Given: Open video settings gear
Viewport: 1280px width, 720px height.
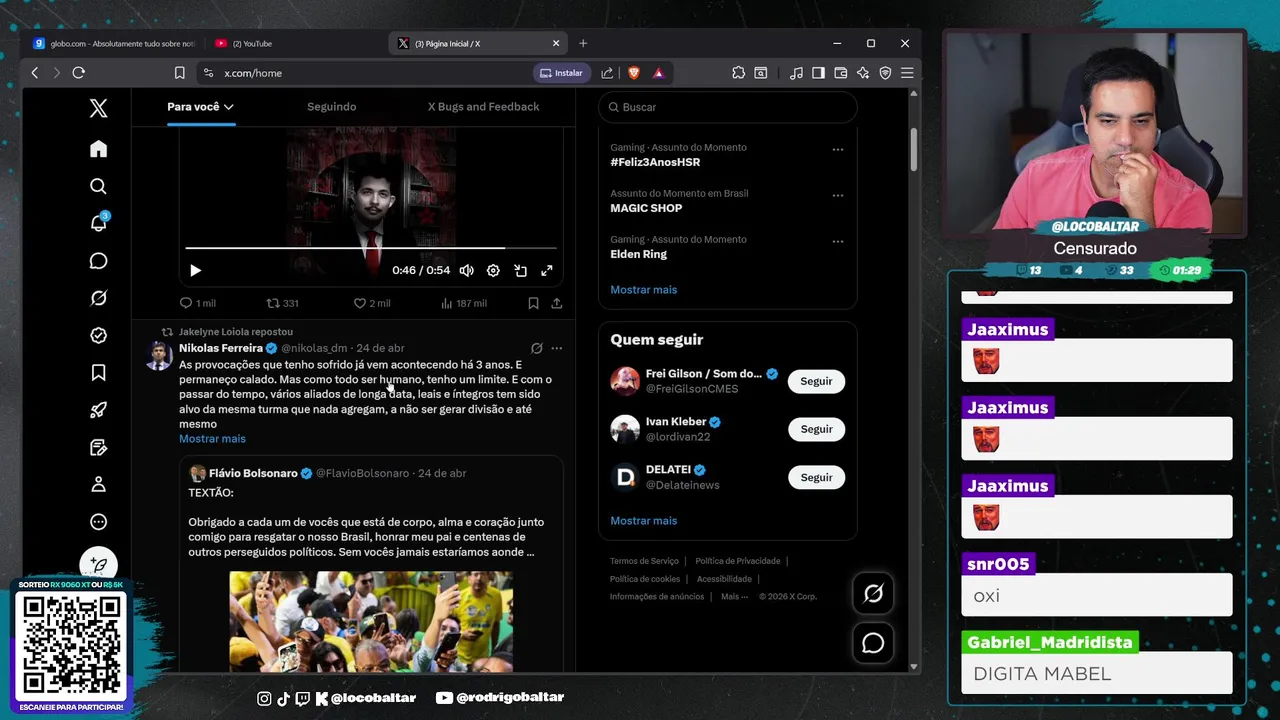Looking at the screenshot, I should tap(493, 271).
